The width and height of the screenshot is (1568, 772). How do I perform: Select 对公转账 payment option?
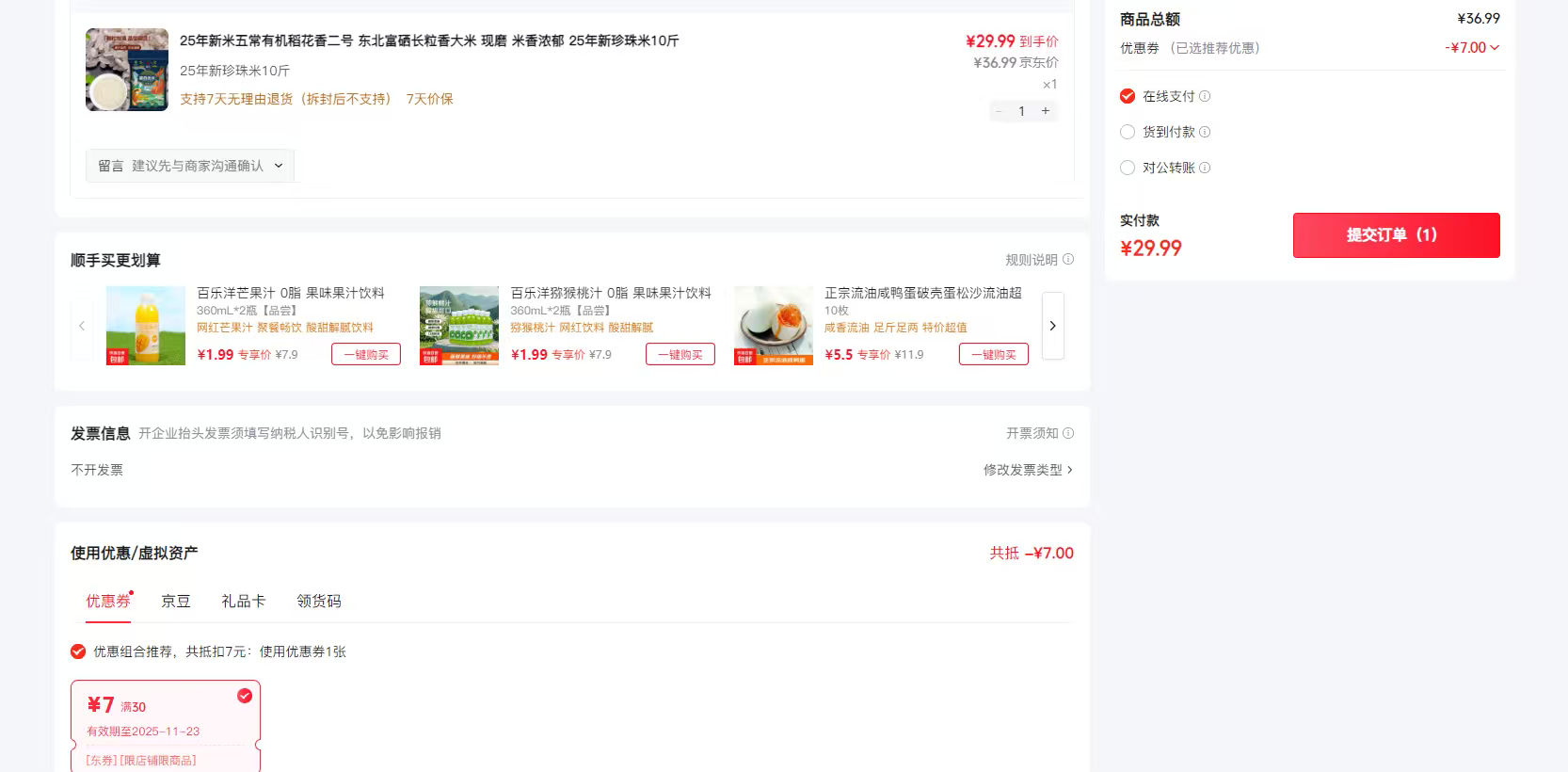tap(1128, 168)
